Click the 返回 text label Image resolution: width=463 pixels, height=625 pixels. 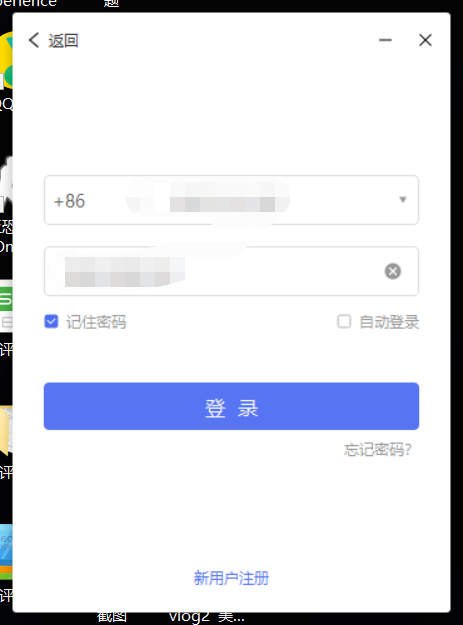point(63,41)
